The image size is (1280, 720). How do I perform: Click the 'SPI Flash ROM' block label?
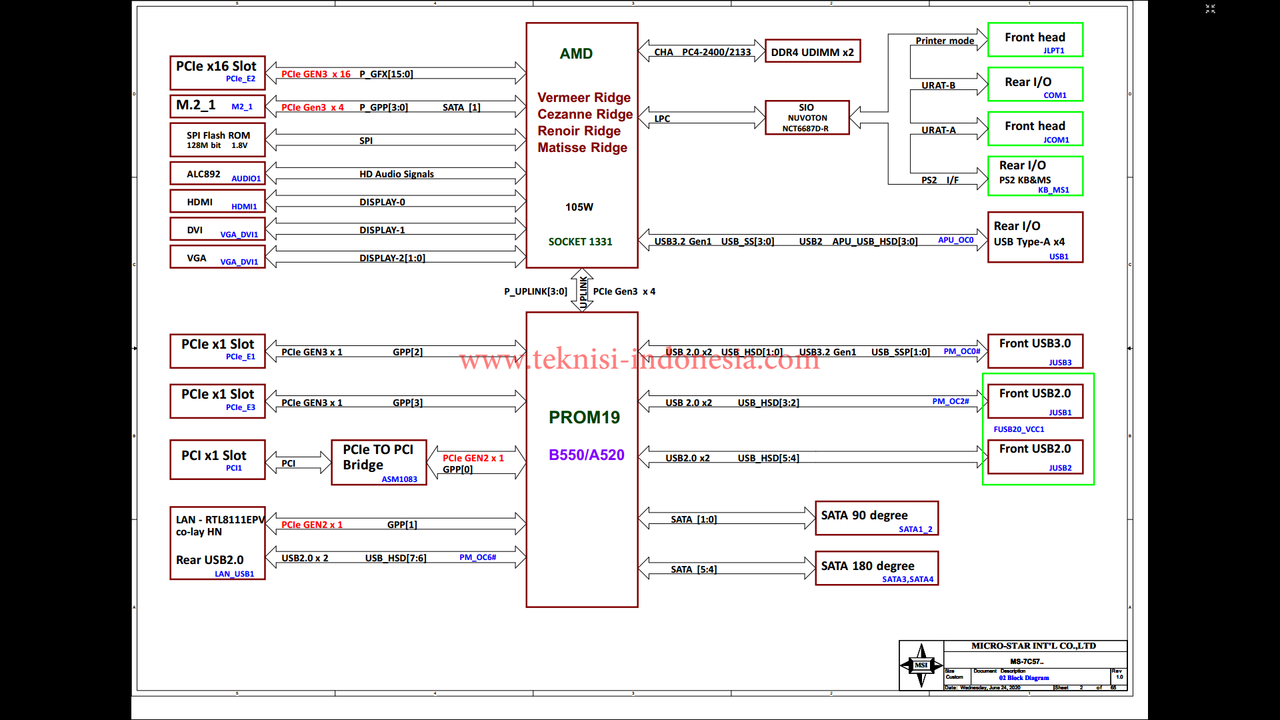218,135
